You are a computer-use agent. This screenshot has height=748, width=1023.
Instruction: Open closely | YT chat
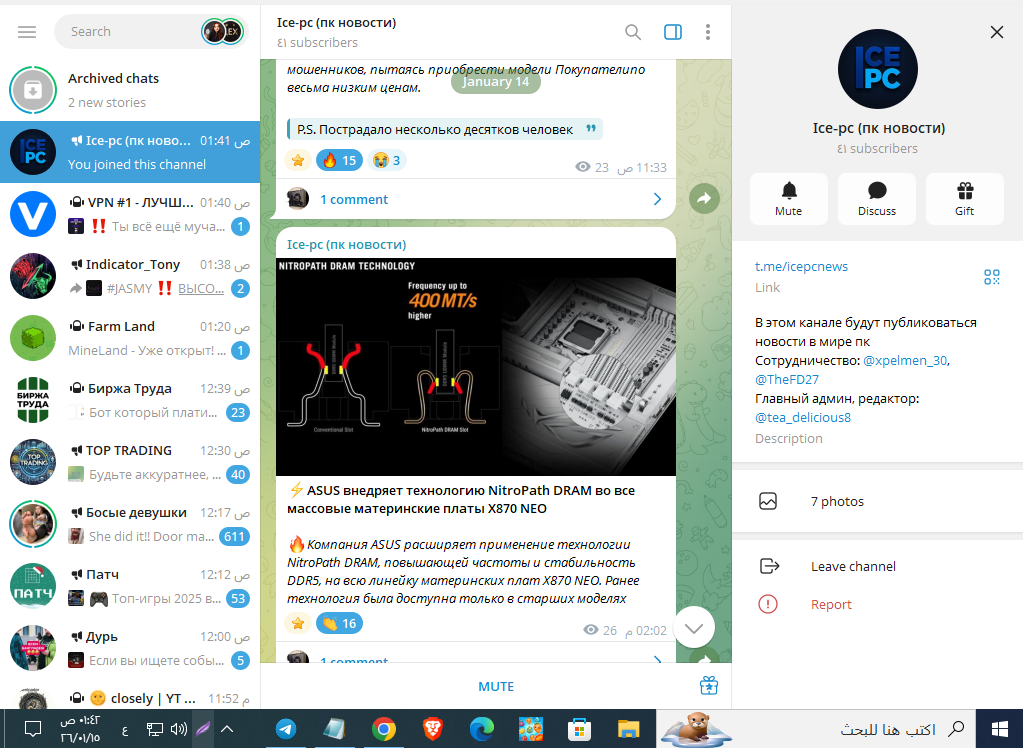tap(130, 695)
